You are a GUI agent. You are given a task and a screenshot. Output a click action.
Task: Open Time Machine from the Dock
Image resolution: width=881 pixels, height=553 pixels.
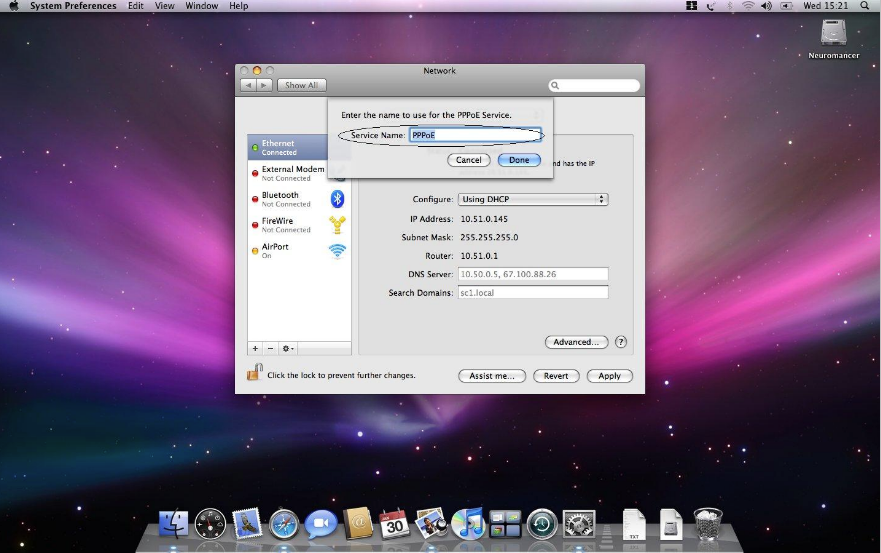tap(542, 524)
